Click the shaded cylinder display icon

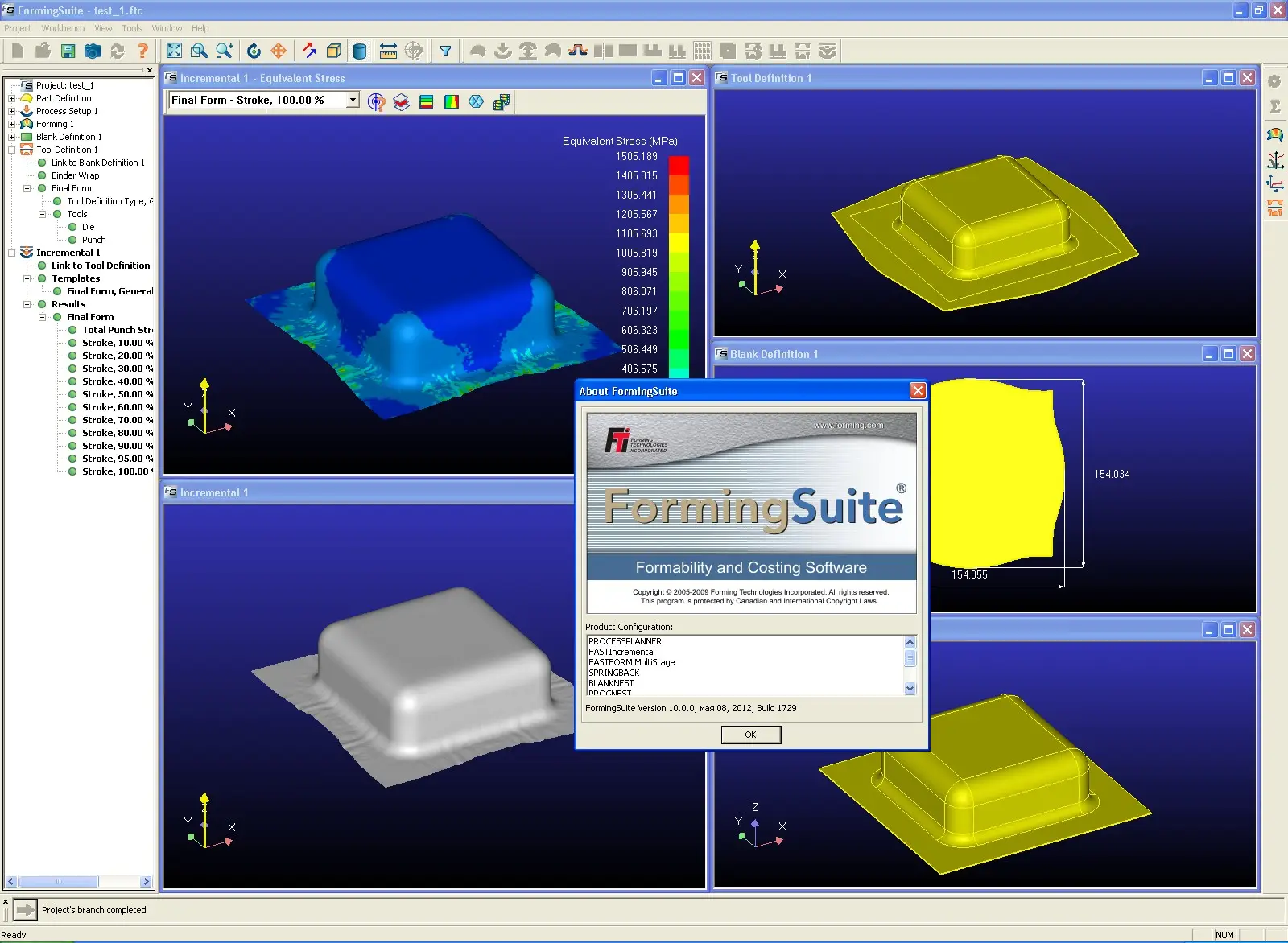[360, 51]
